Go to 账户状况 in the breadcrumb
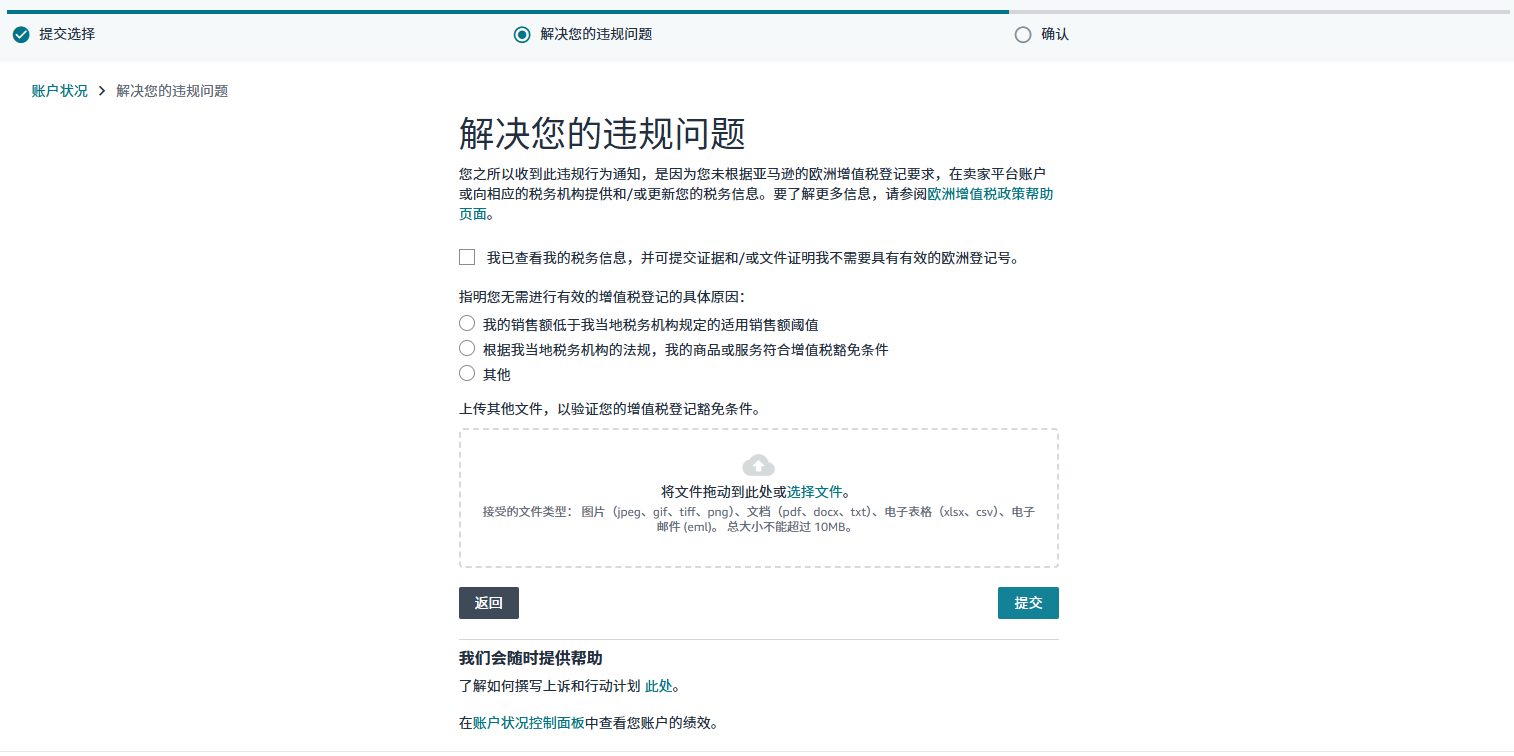The width and height of the screenshot is (1514, 756). click(60, 91)
